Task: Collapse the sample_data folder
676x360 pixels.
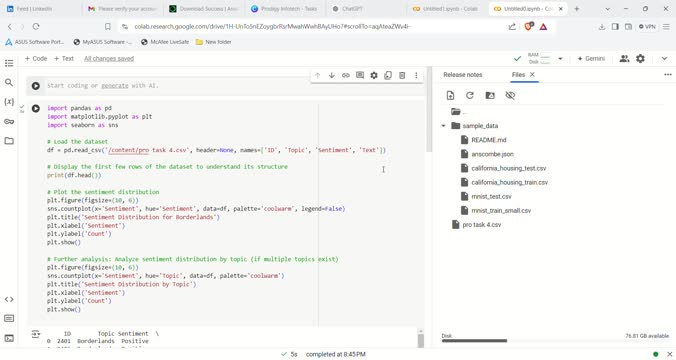Action: click(x=443, y=126)
